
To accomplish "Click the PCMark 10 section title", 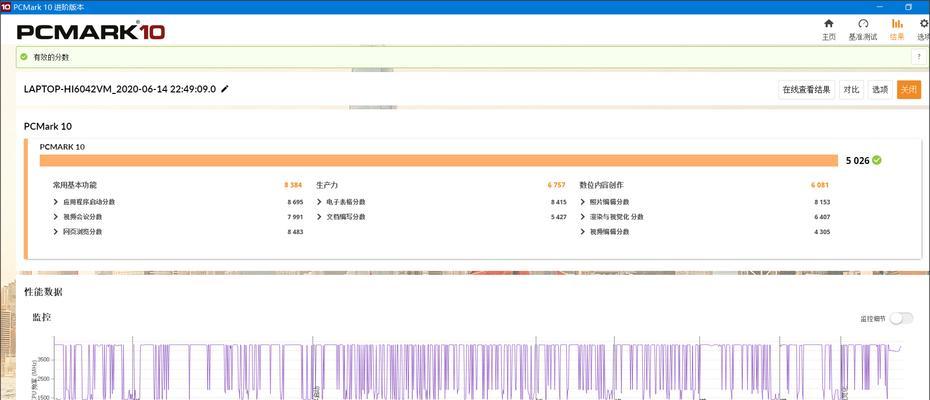I will (x=48, y=126).
